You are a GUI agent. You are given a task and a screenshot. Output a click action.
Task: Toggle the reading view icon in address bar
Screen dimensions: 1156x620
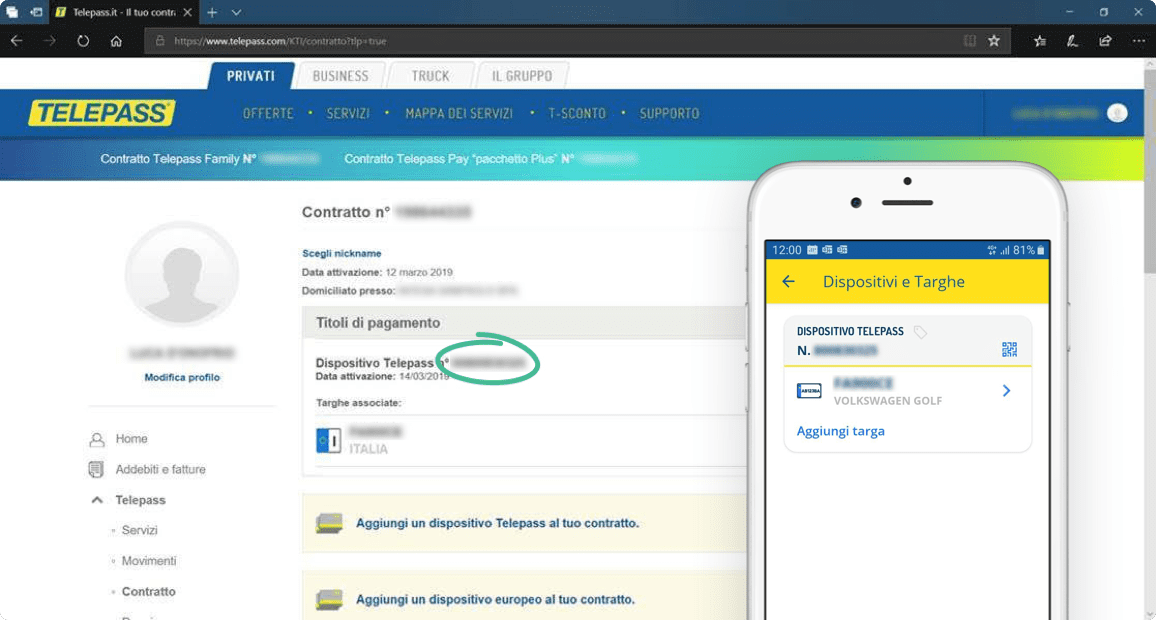click(969, 41)
